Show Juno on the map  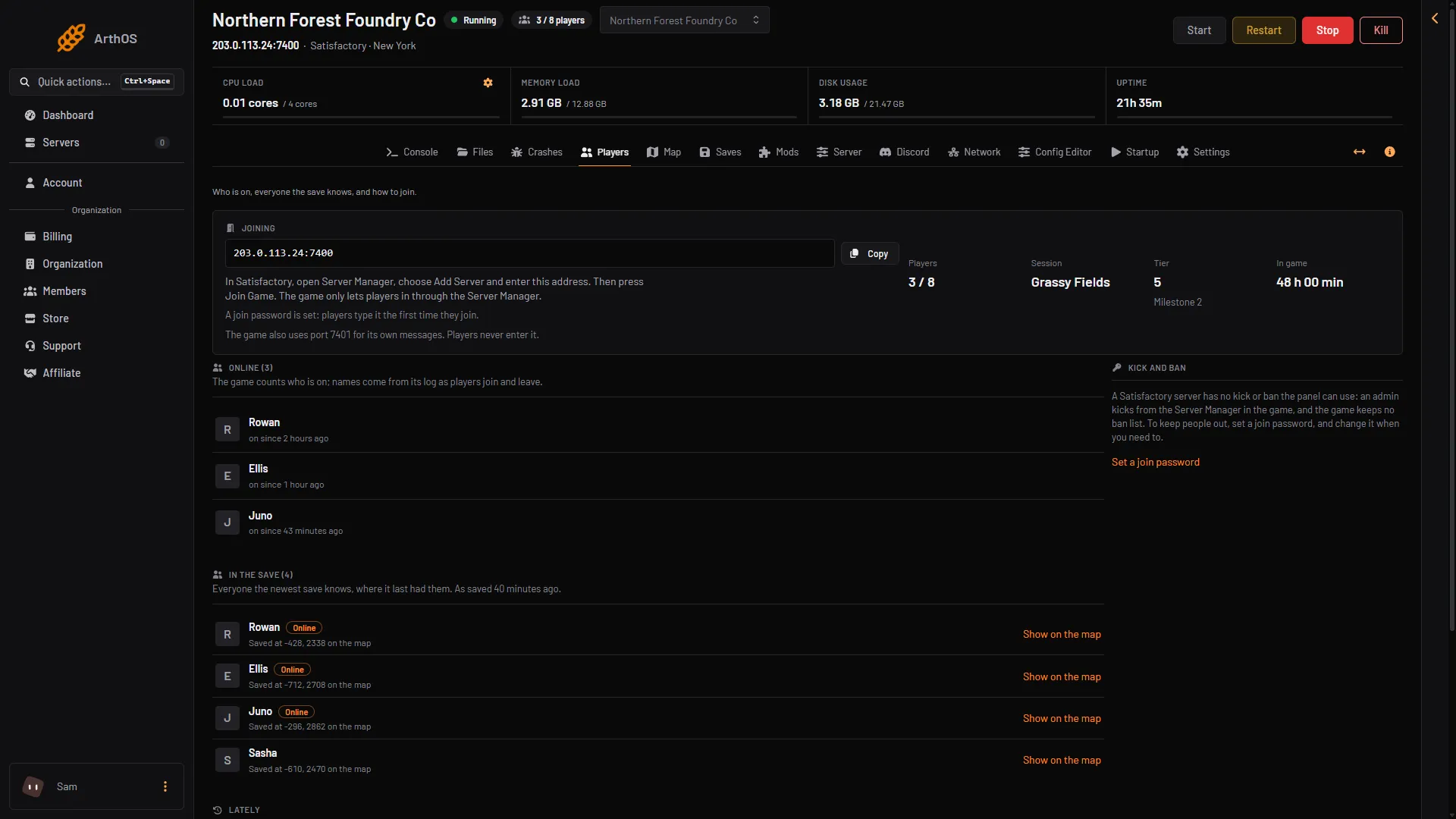click(x=1062, y=719)
